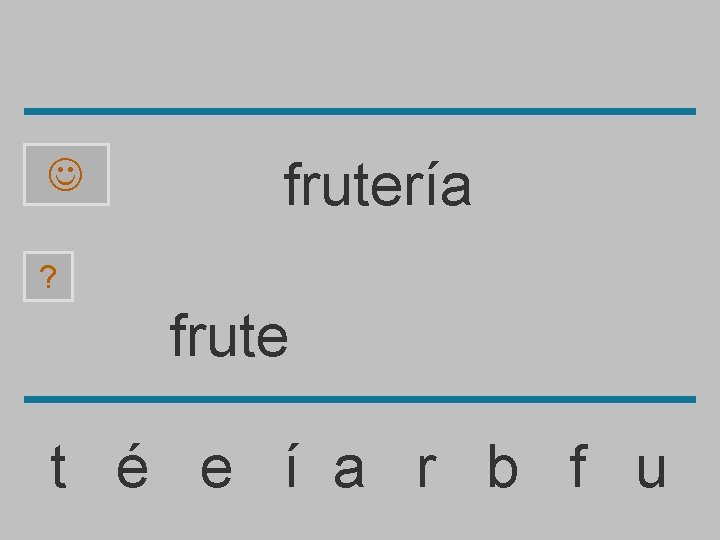The width and height of the screenshot is (720, 540).
Task: Choose the letter f in bottom row
Action: (577, 468)
